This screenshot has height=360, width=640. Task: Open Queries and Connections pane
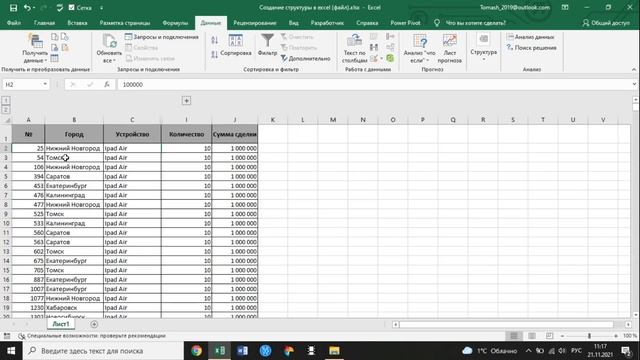click(162, 37)
